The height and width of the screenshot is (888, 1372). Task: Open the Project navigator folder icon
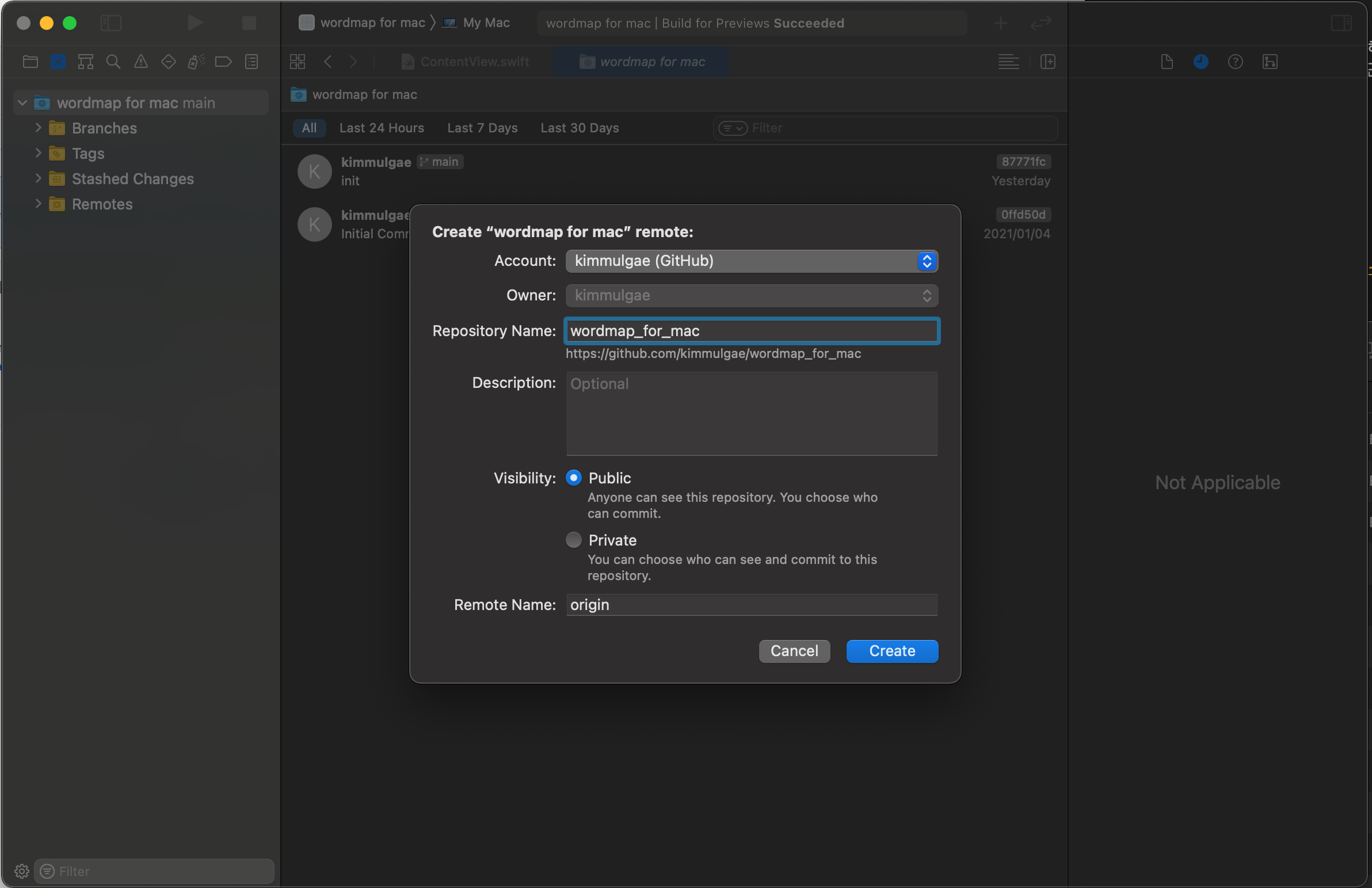point(30,62)
